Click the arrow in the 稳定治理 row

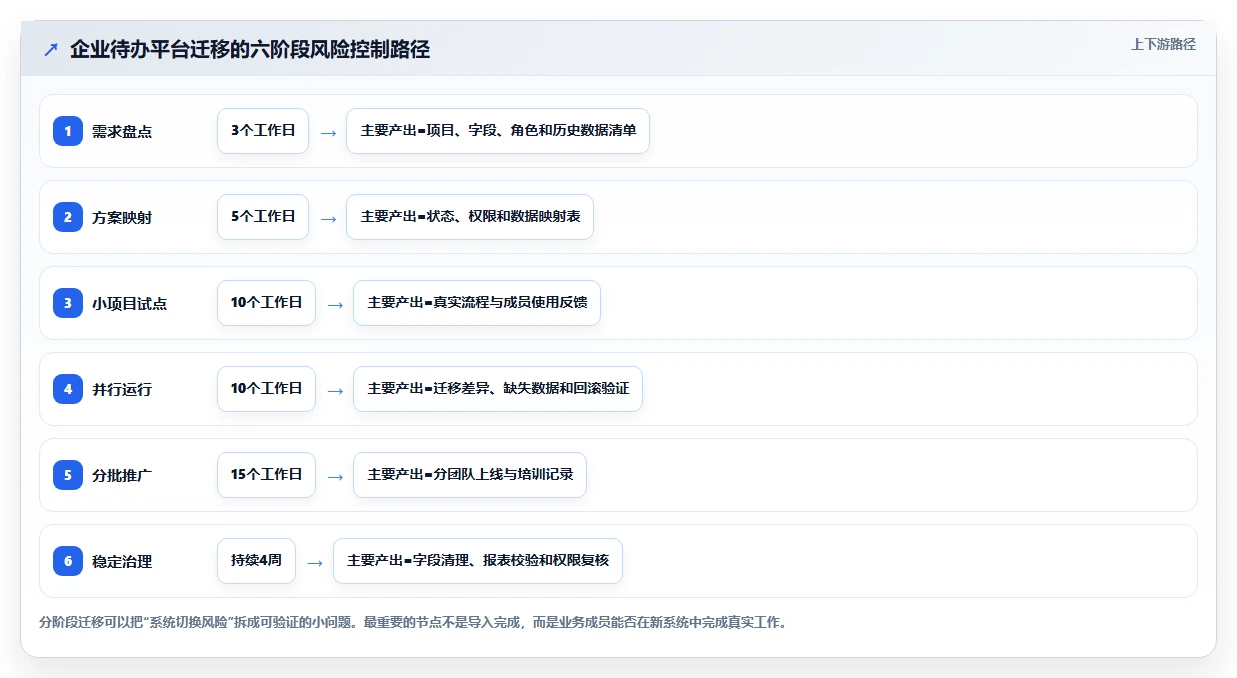click(315, 562)
